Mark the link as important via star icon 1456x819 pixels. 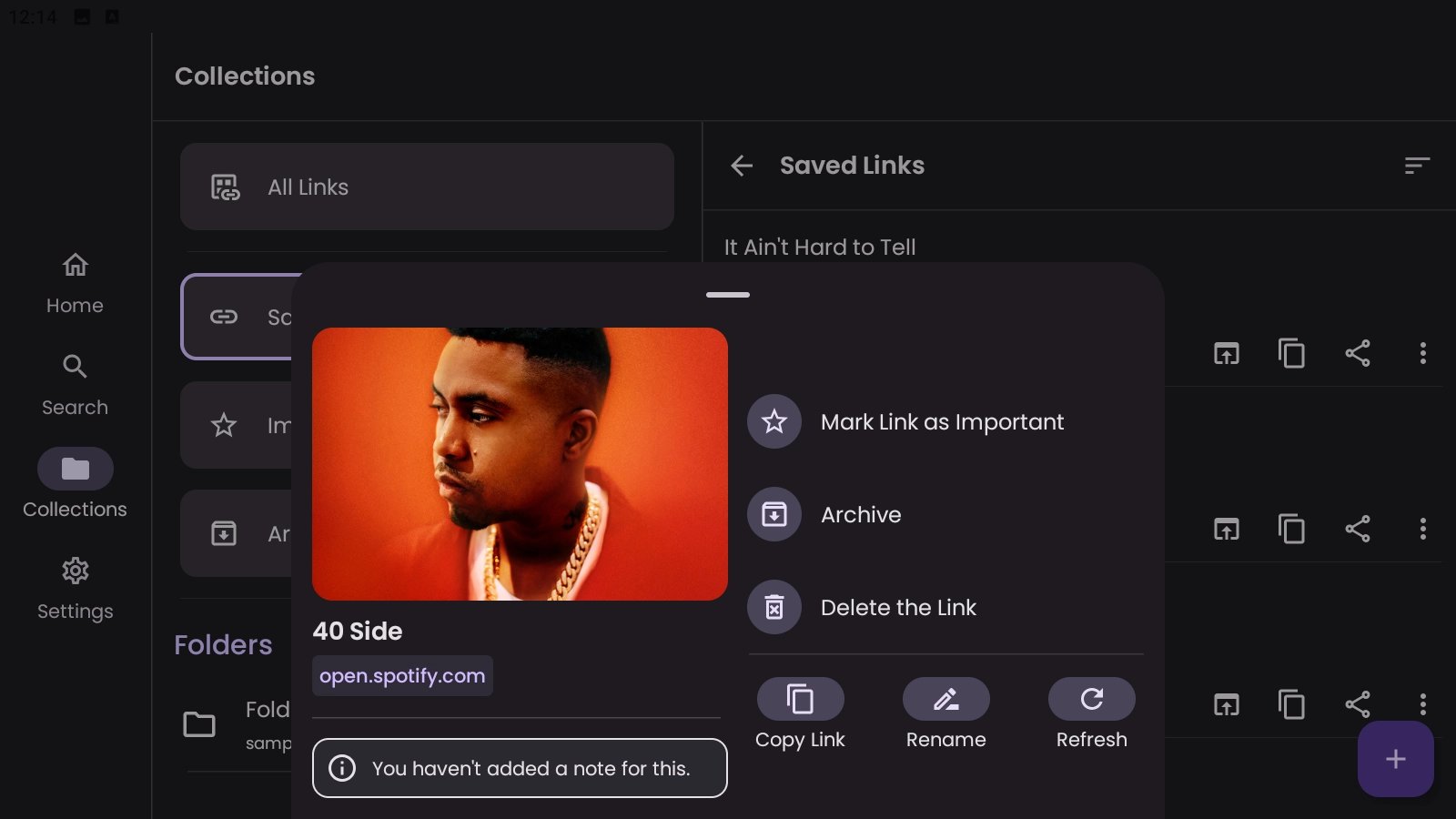coord(774,421)
